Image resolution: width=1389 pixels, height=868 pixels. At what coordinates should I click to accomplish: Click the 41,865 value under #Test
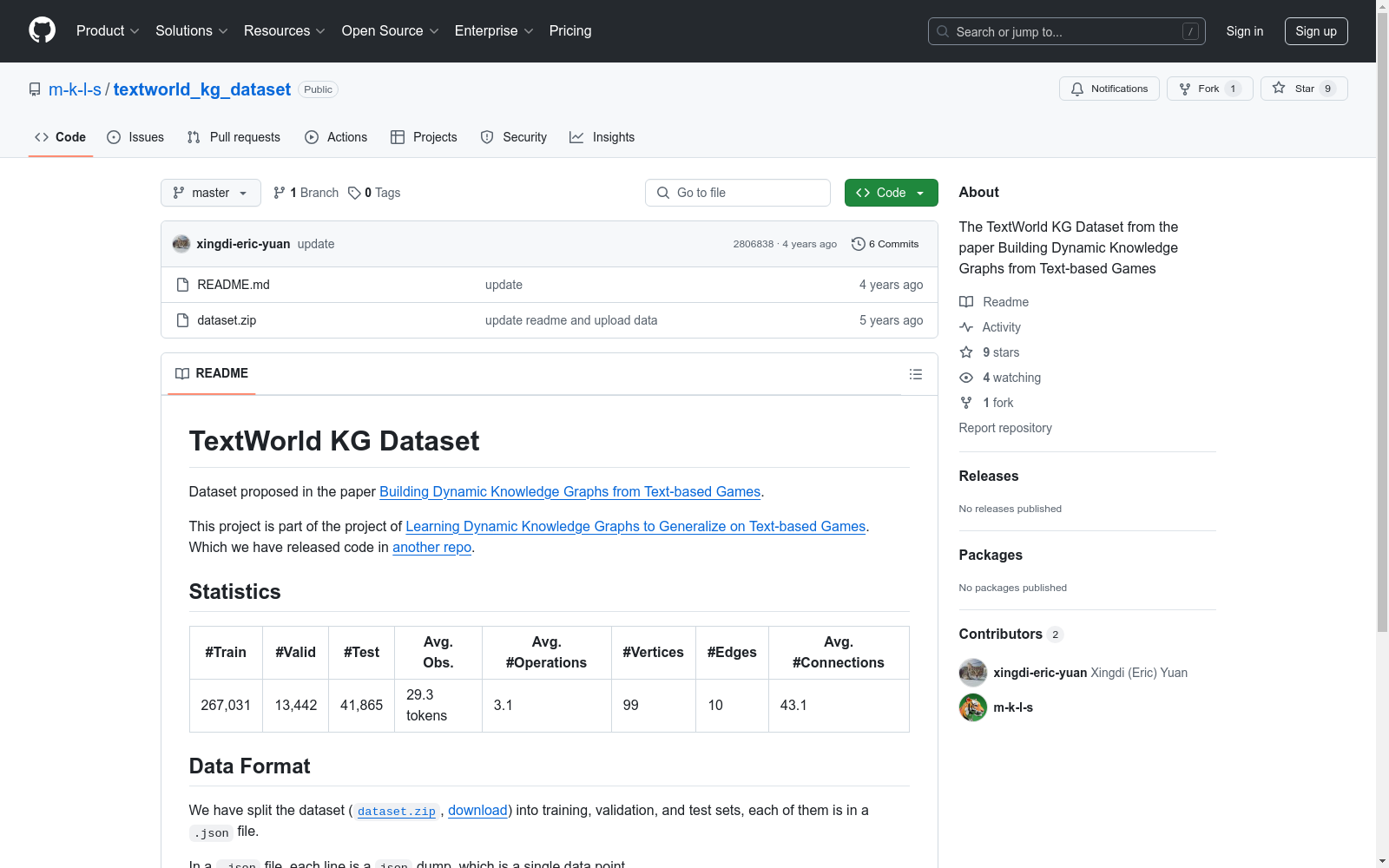361,705
